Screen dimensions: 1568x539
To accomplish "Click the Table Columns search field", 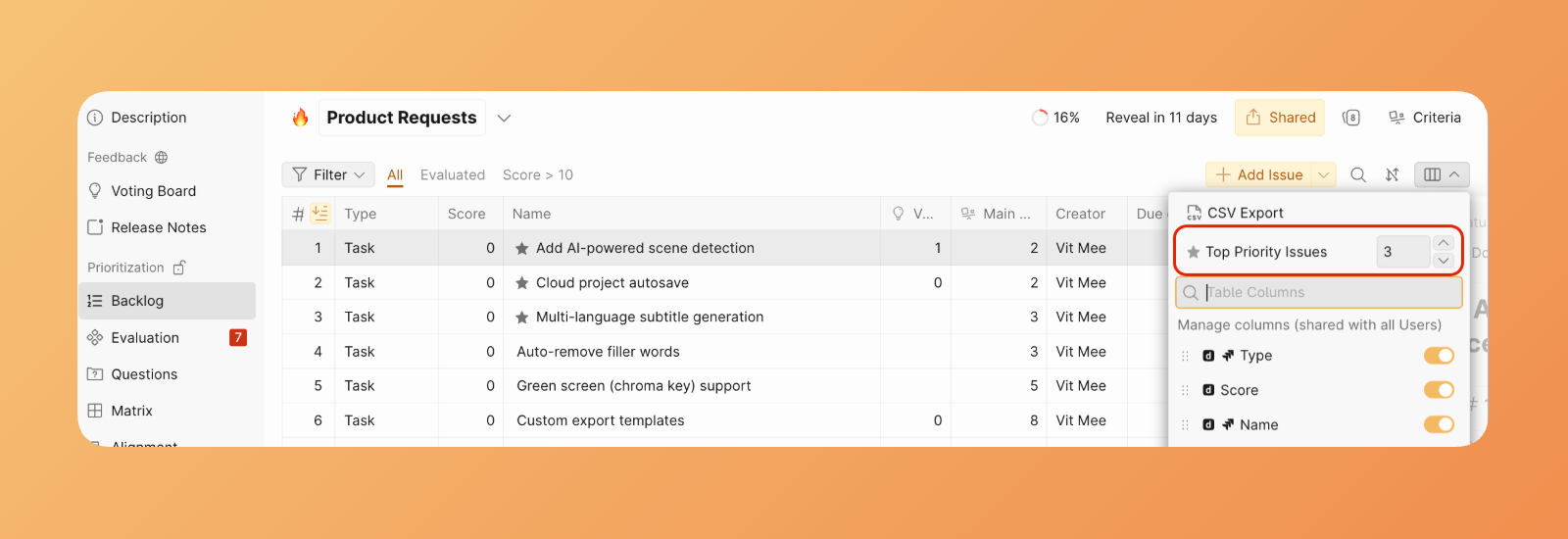I will tap(1318, 292).
